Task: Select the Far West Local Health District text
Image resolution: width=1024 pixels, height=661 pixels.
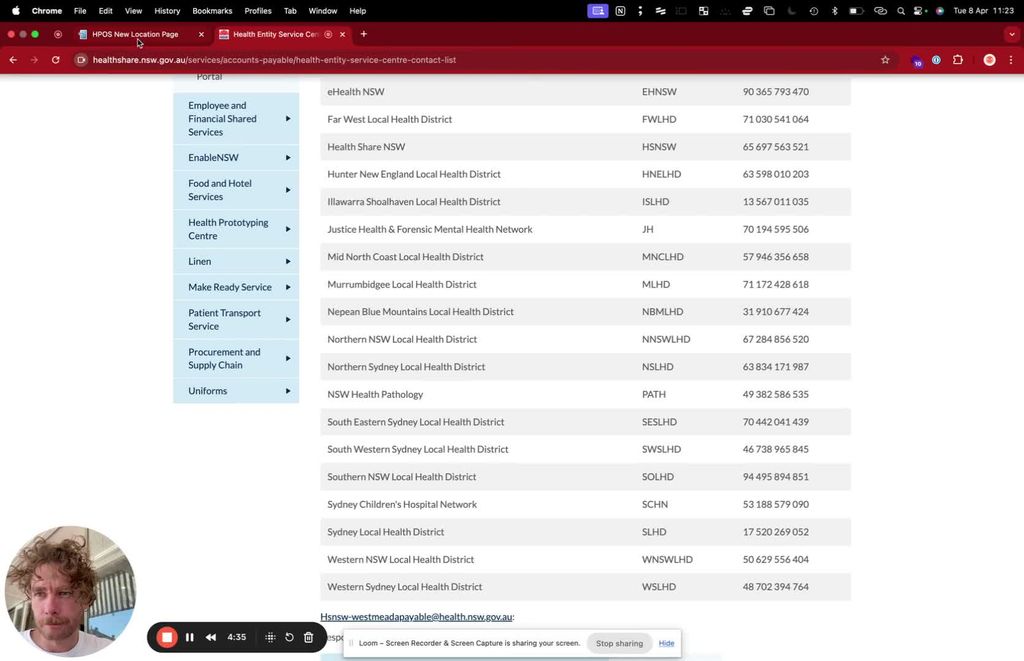Action: [389, 120]
